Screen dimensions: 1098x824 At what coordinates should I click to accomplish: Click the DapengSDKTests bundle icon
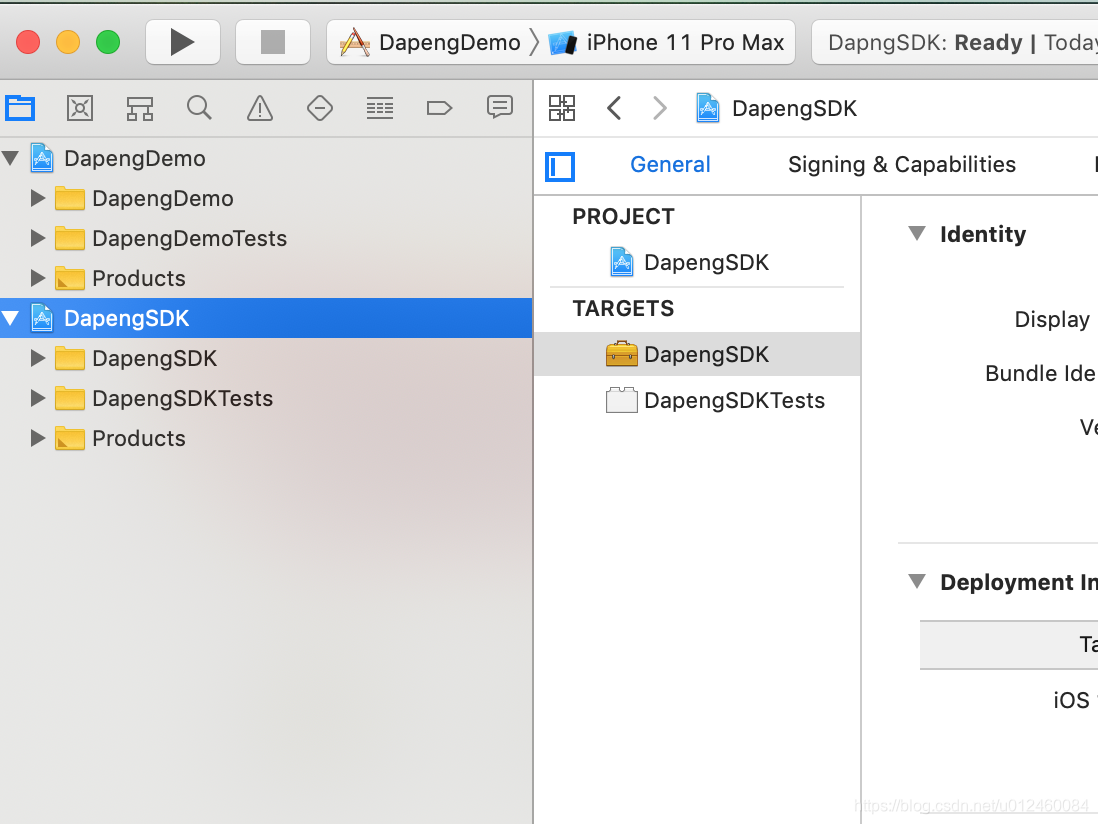[x=622, y=400]
